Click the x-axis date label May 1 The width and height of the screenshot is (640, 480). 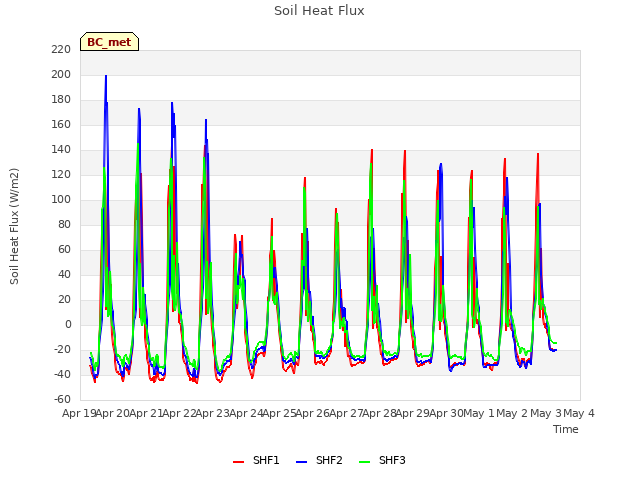click(x=479, y=413)
